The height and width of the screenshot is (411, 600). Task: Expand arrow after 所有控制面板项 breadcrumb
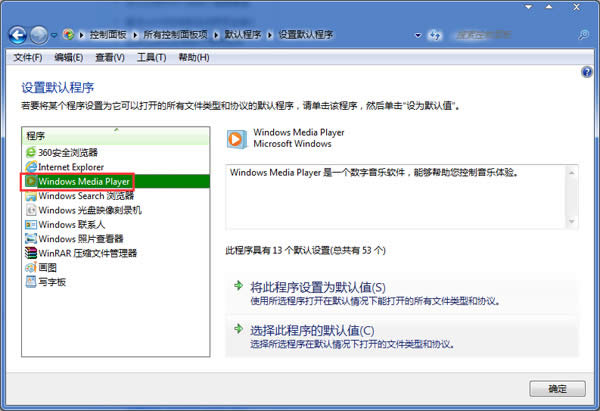pyautogui.click(x=216, y=35)
